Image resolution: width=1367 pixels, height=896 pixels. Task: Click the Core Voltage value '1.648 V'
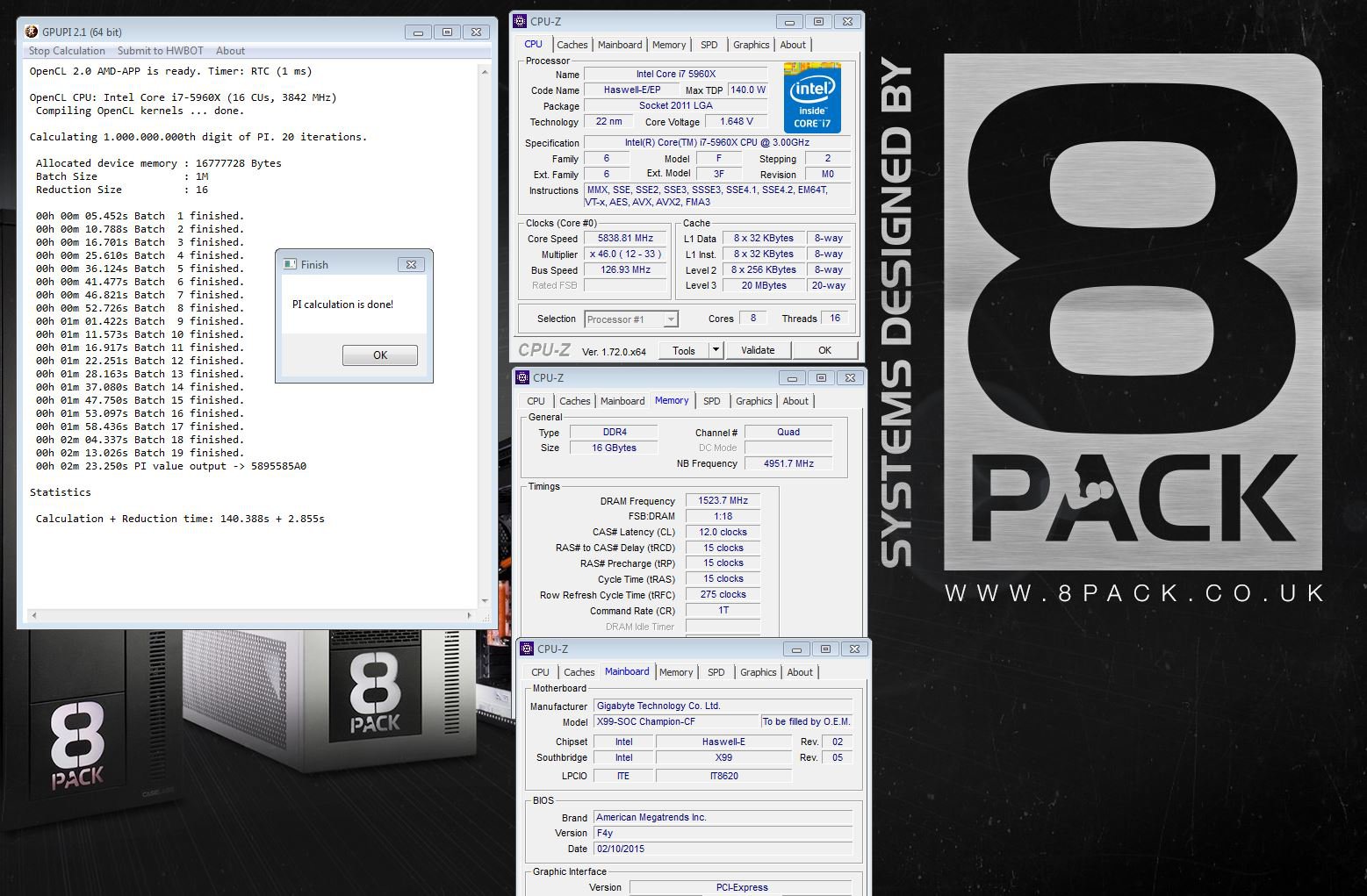coord(737,121)
